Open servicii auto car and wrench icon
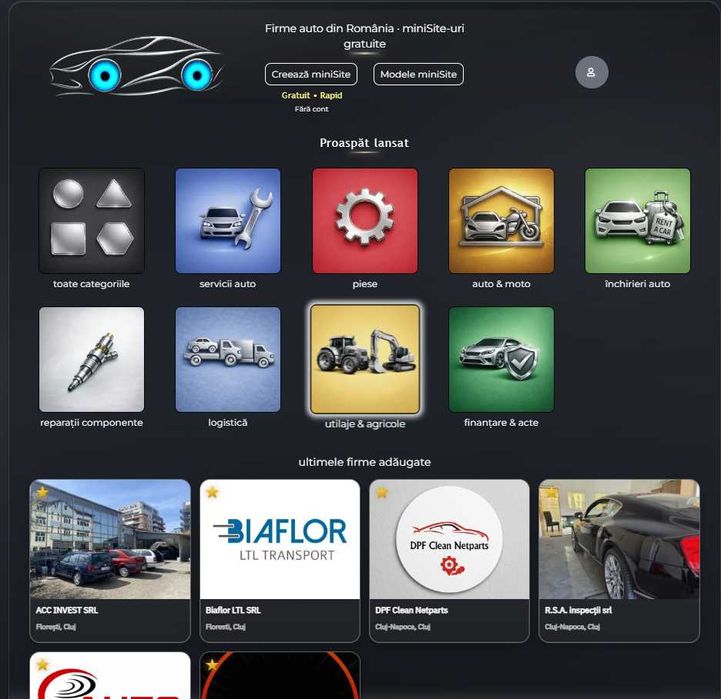This screenshot has width=721, height=699. (228, 221)
